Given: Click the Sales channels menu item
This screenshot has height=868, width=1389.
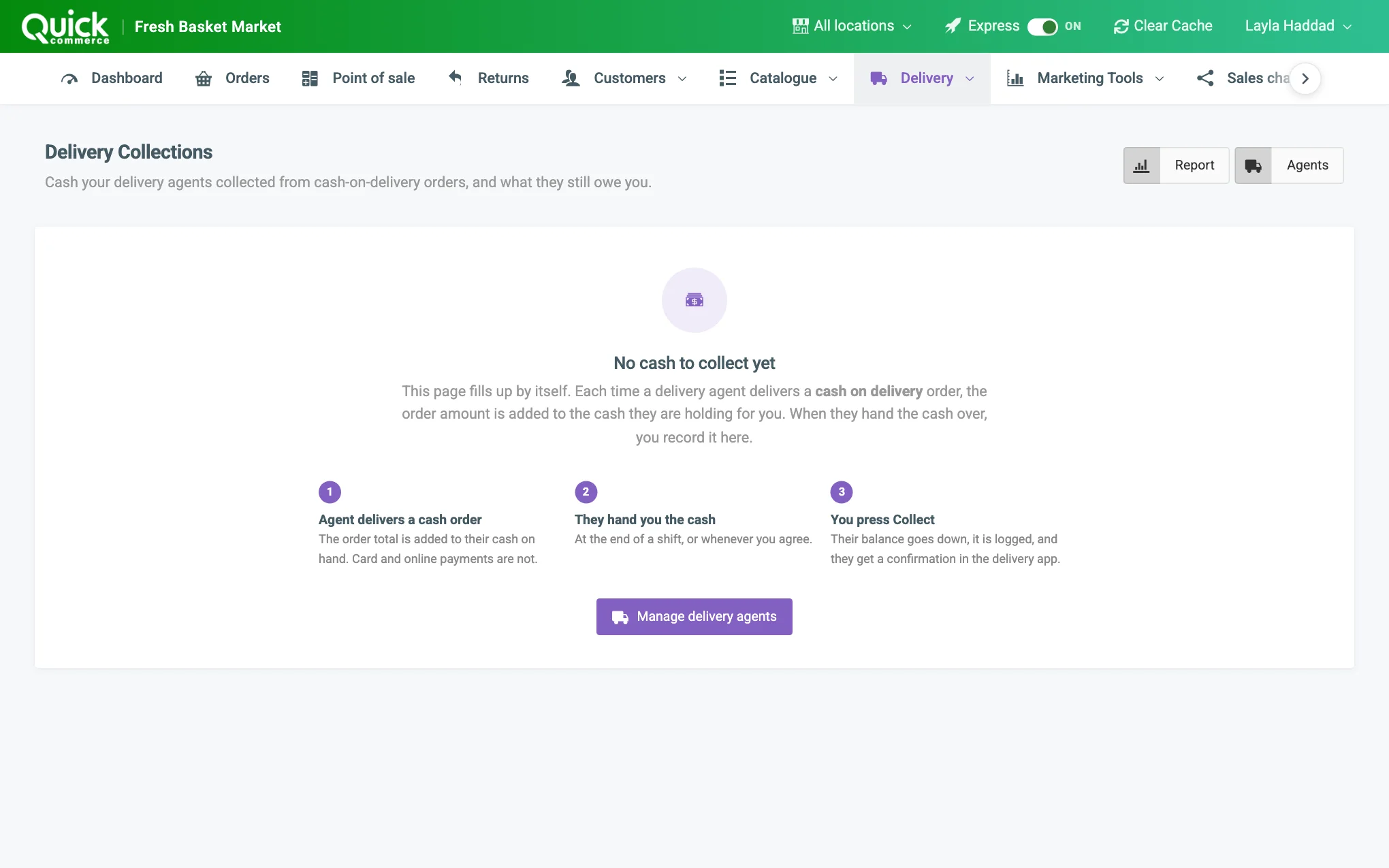Looking at the screenshot, I should pos(1244,79).
